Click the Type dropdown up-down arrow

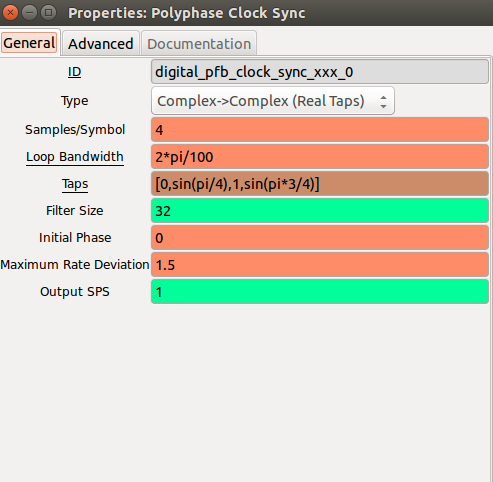(383, 102)
